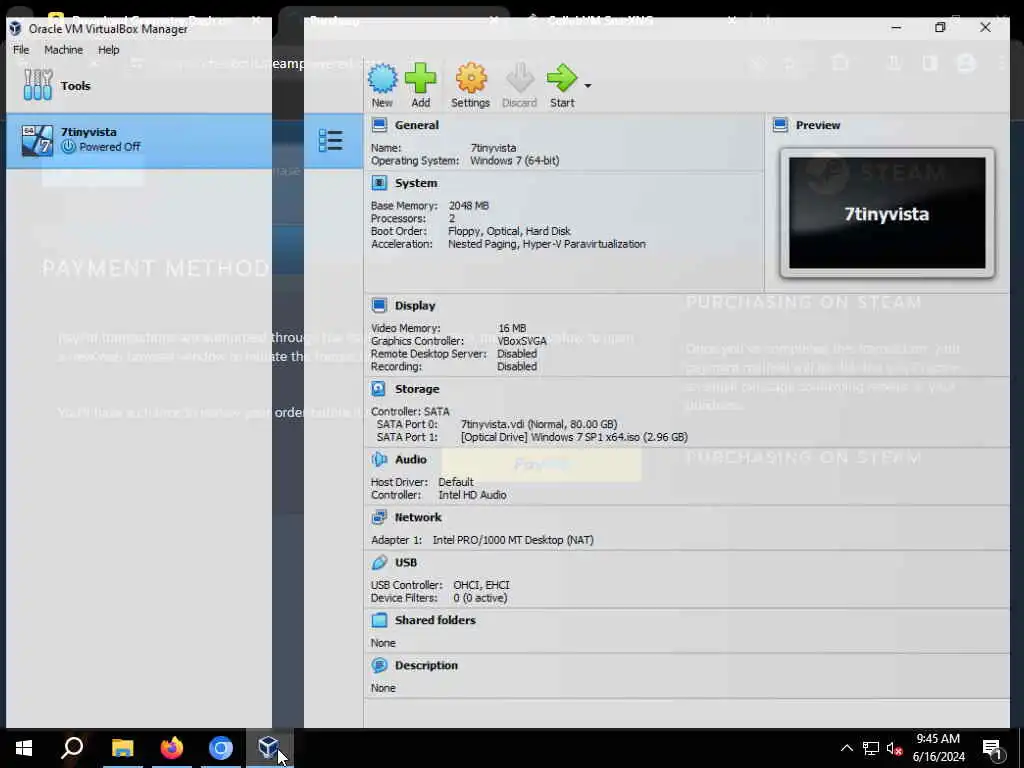Image resolution: width=1024 pixels, height=768 pixels.
Task: Click the 7tinyvista Windows 7 OS icon
Action: [37, 140]
